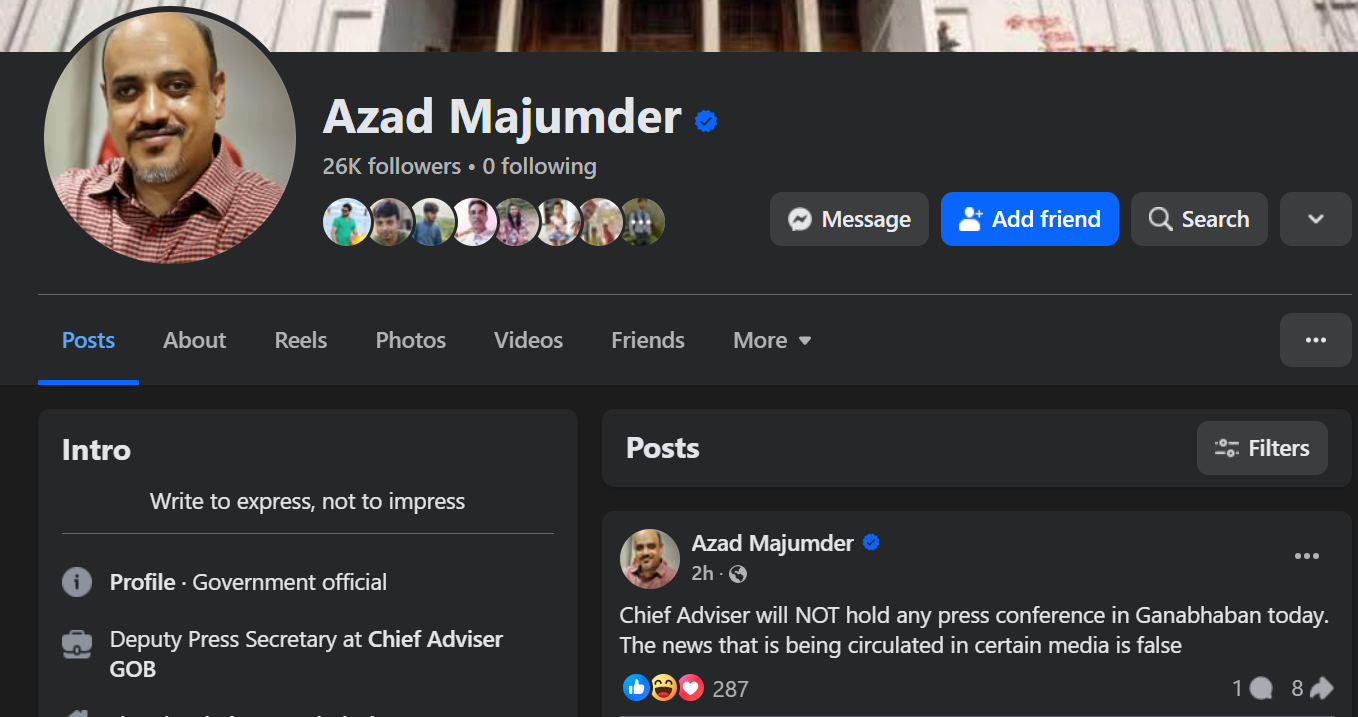Open the large profile picture
The width and height of the screenshot is (1358, 717).
click(x=170, y=138)
